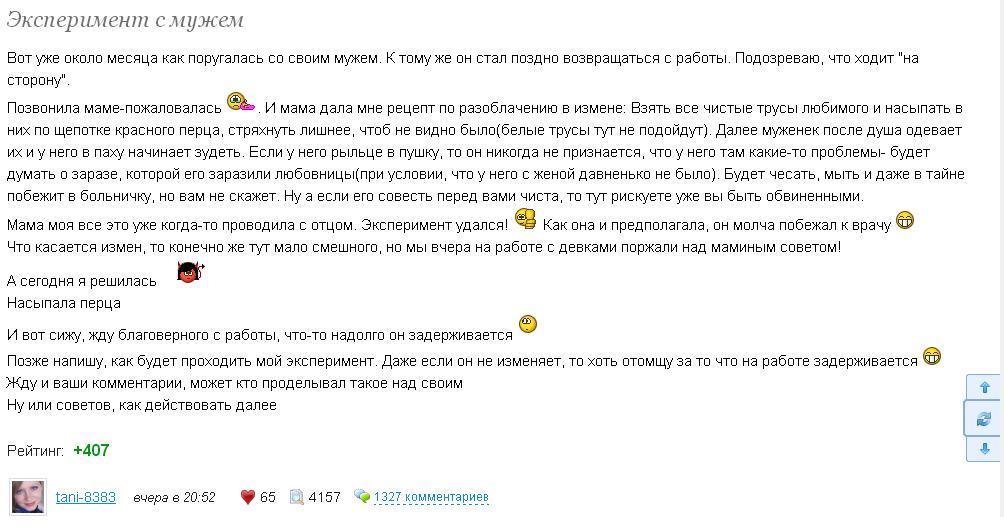Click the "вчера в 20:52" post timestamp
The image size is (1004, 531).
174,497
